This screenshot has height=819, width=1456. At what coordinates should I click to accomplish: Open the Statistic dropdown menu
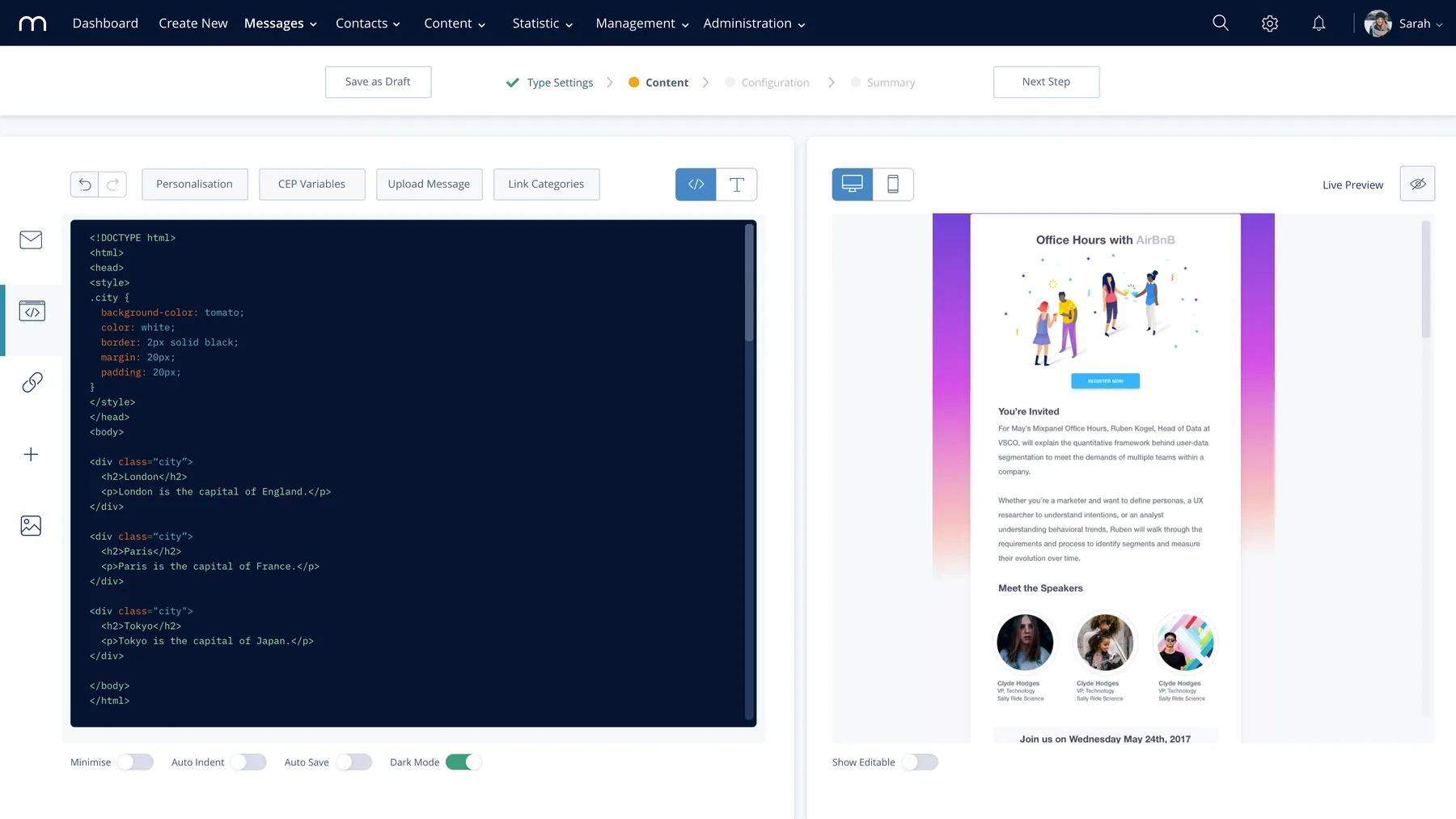click(x=543, y=23)
